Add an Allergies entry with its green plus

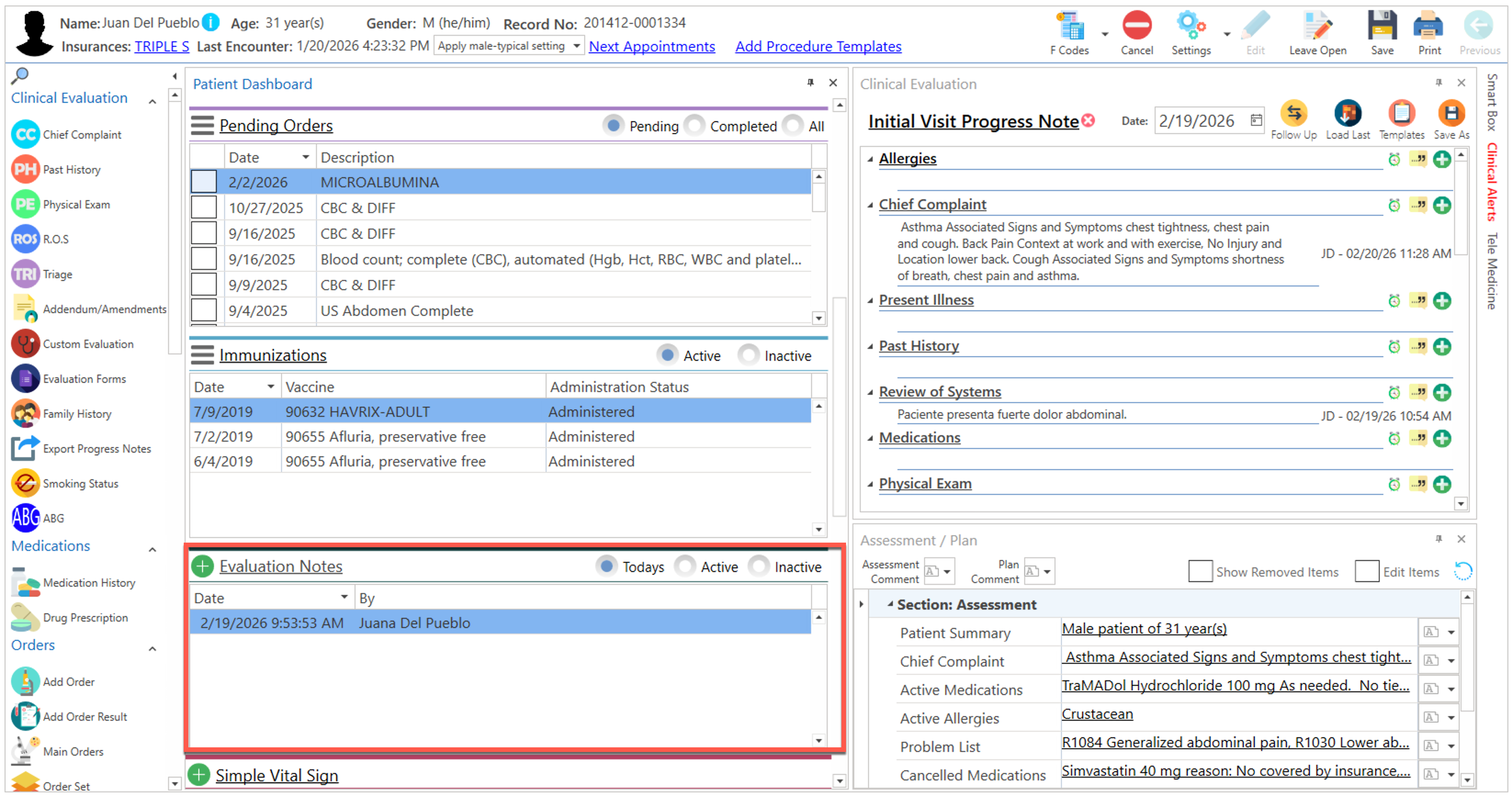pyautogui.click(x=1442, y=159)
